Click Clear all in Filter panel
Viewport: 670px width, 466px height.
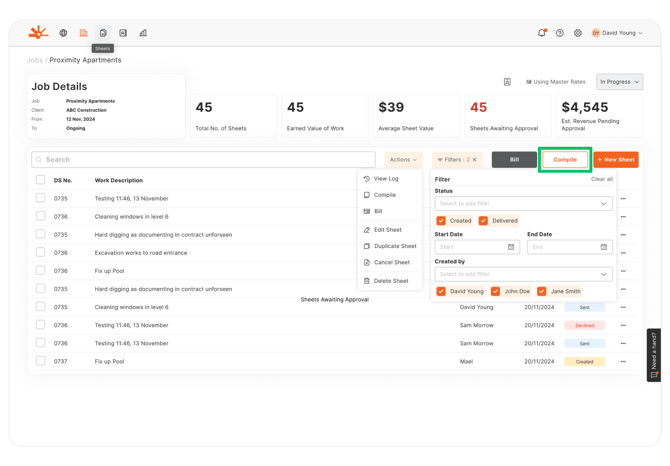[x=601, y=179]
